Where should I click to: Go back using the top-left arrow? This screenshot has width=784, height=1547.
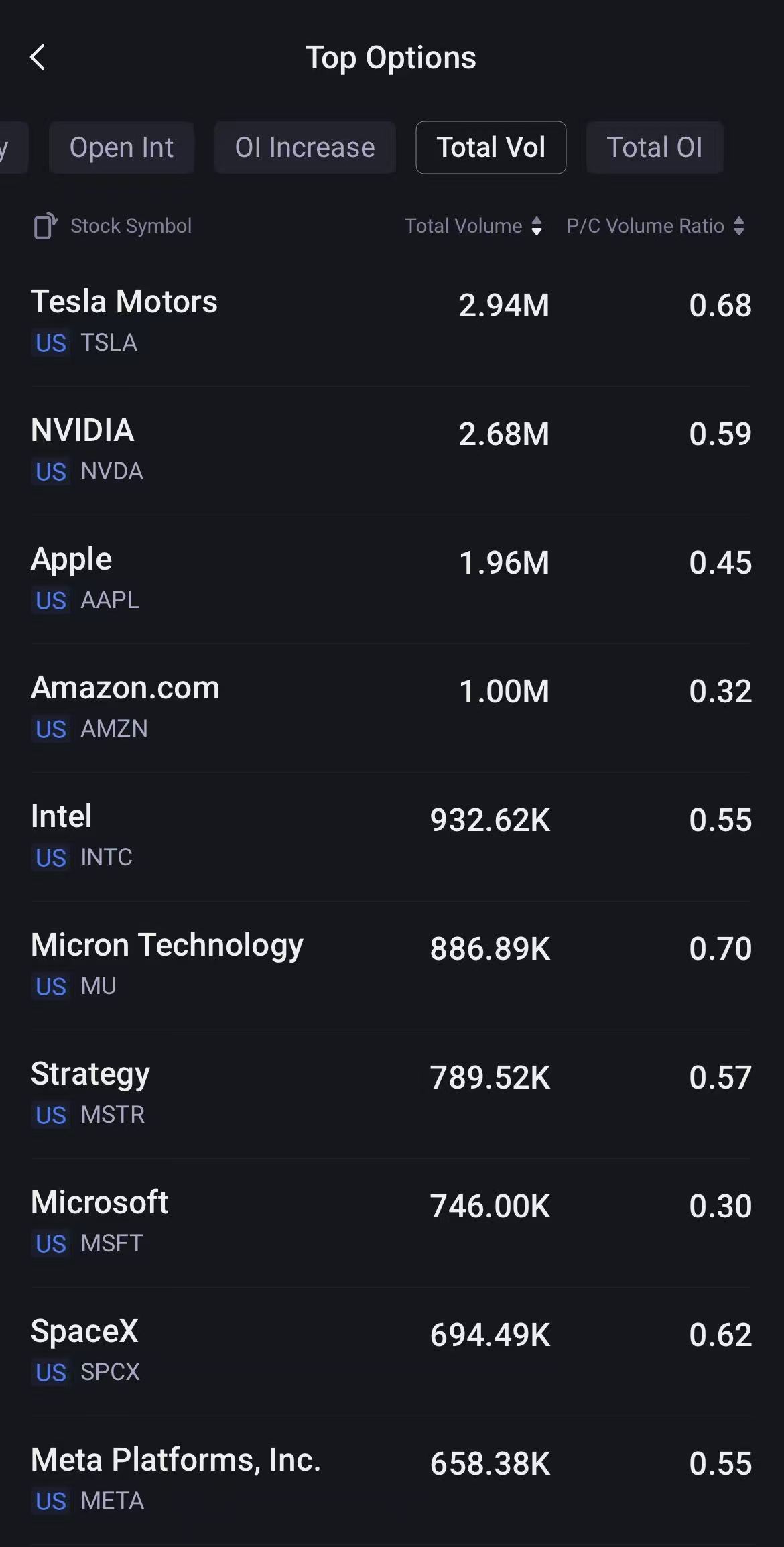point(38,58)
